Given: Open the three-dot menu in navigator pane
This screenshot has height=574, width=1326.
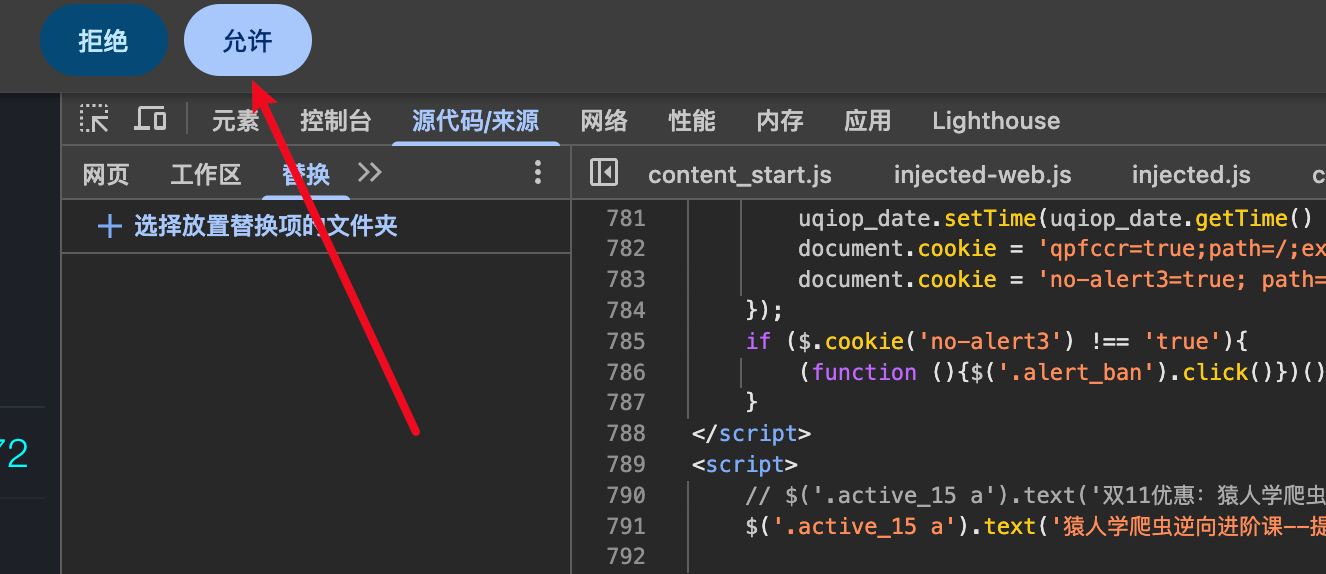Looking at the screenshot, I should pyautogui.click(x=537, y=173).
